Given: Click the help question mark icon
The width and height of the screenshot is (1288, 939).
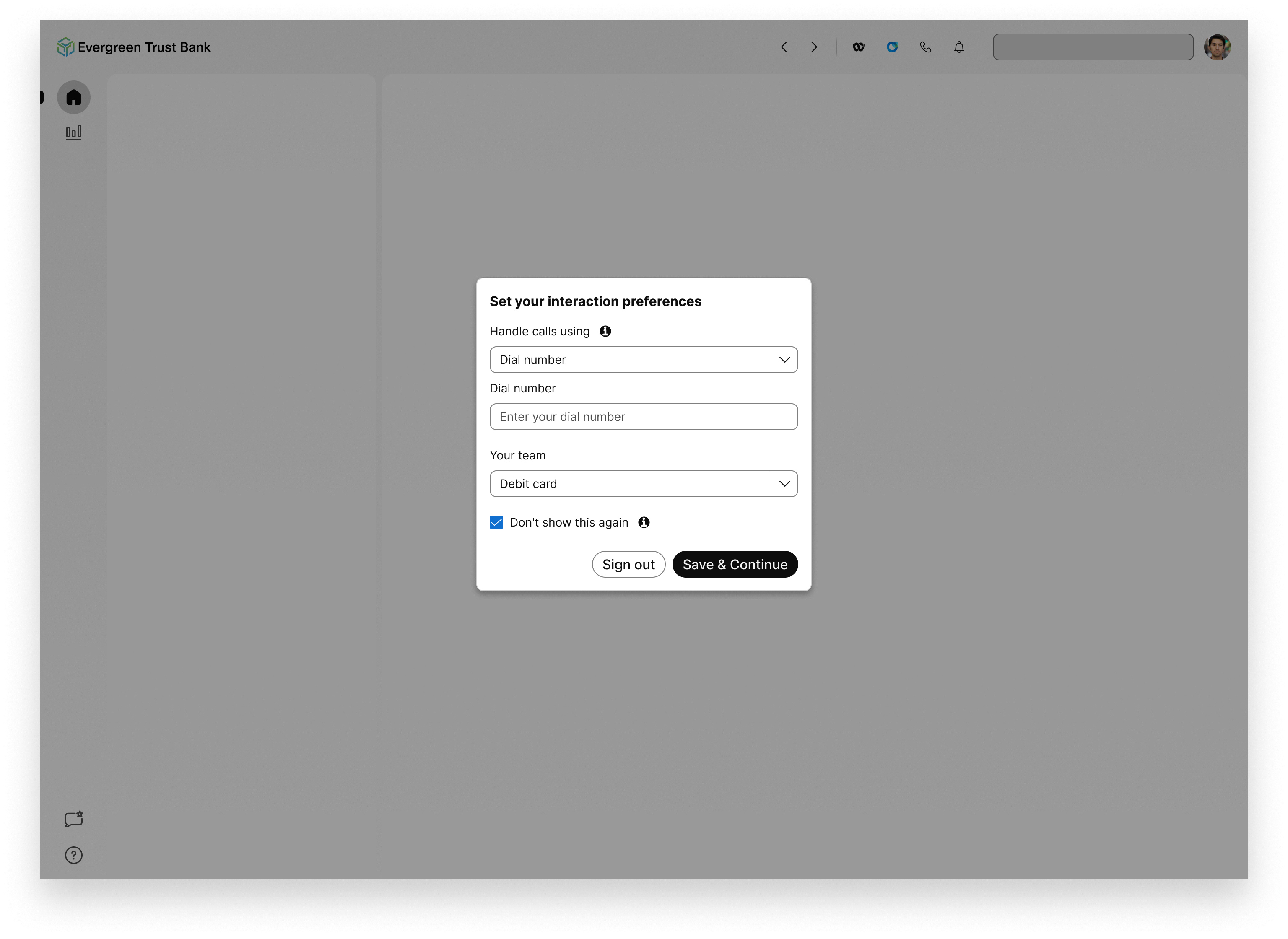Looking at the screenshot, I should (73, 855).
